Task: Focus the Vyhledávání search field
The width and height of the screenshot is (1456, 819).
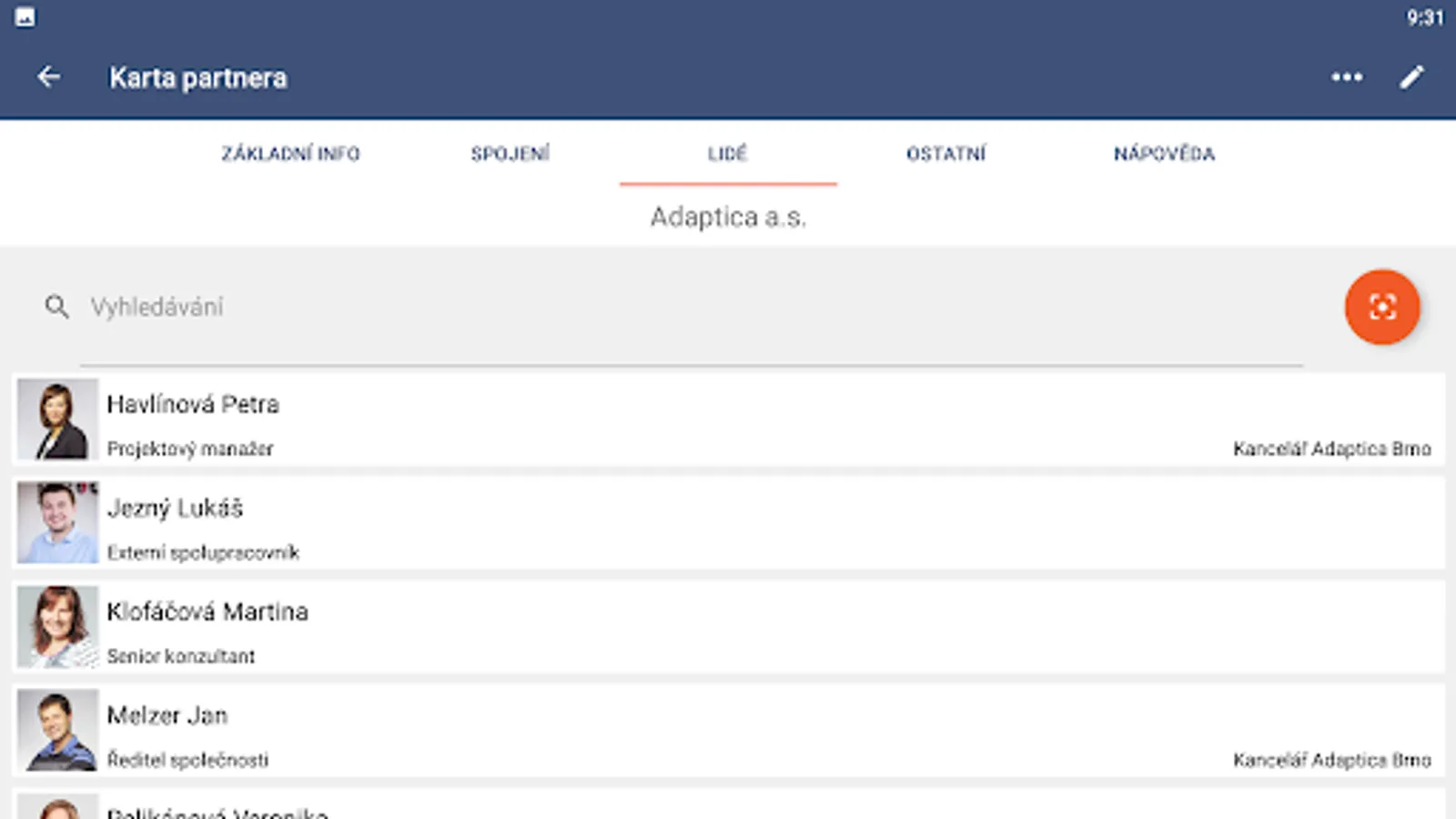Action: [x=692, y=308]
